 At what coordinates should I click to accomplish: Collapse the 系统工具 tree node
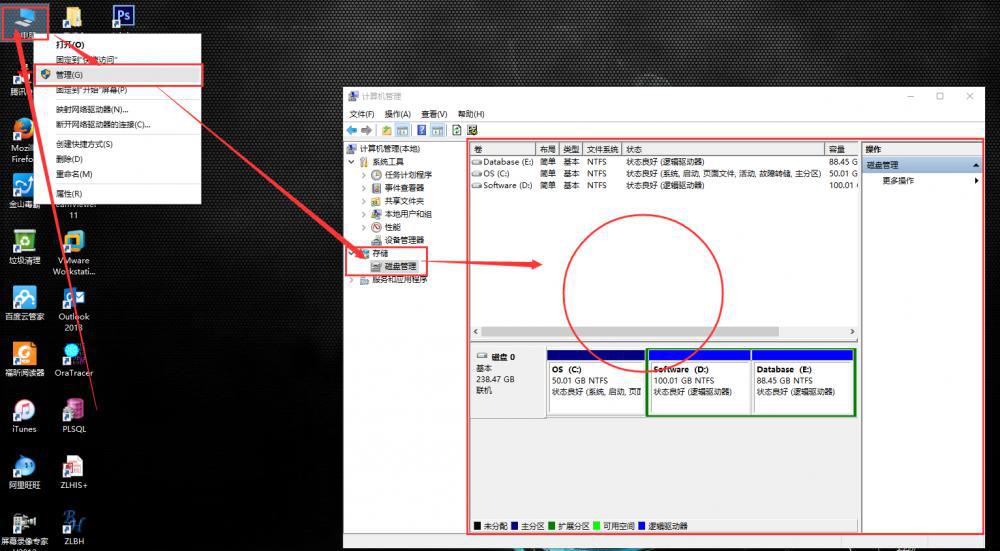(x=351, y=162)
